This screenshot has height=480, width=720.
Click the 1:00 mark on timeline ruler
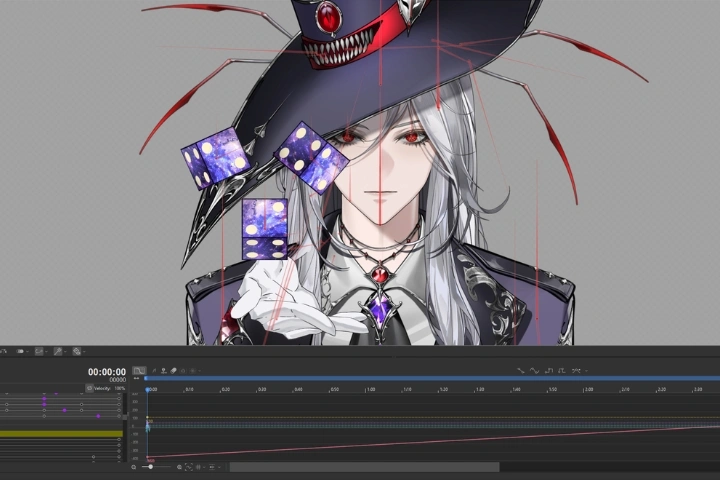point(370,390)
